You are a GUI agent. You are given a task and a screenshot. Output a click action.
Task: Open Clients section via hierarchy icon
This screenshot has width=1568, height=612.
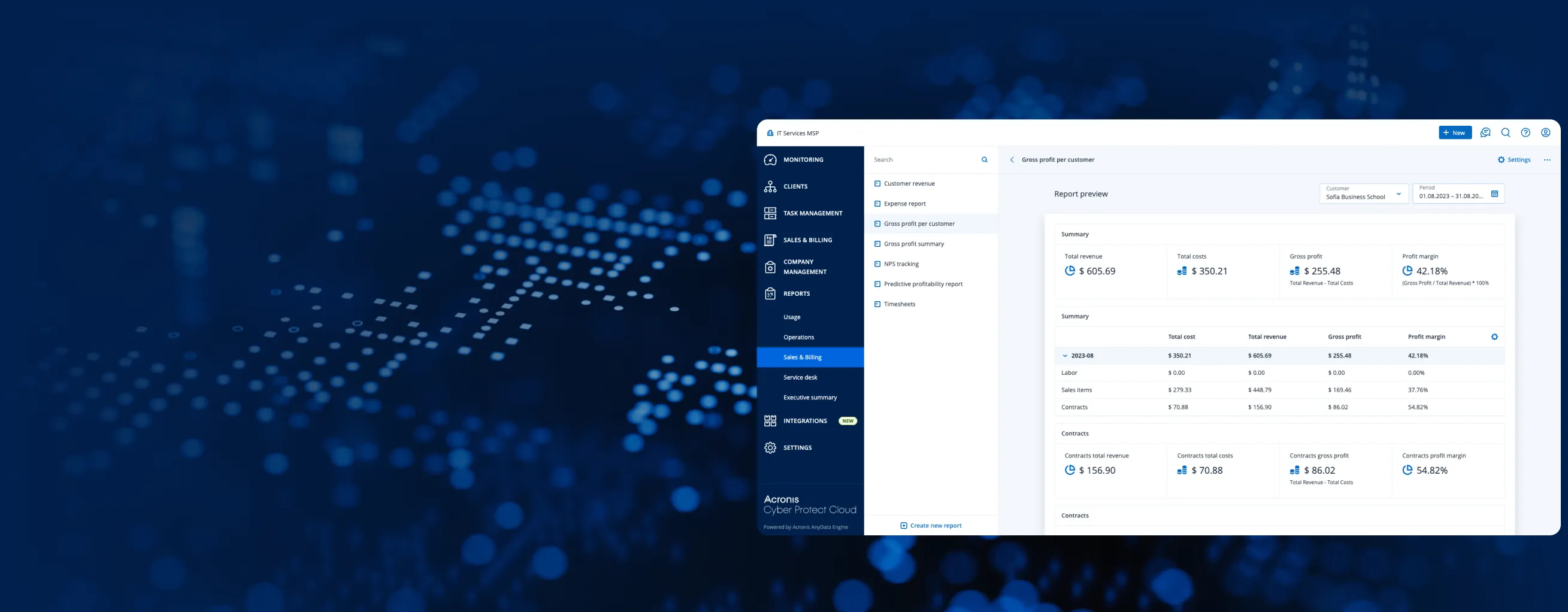(770, 187)
